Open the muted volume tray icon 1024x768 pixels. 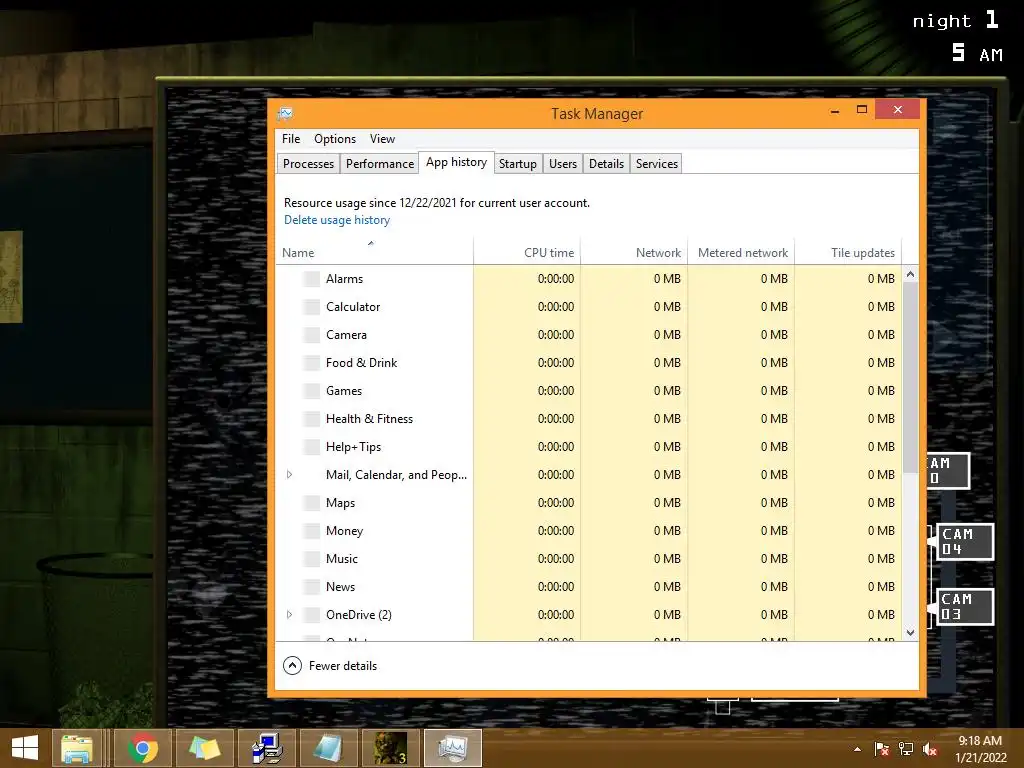[x=930, y=749]
